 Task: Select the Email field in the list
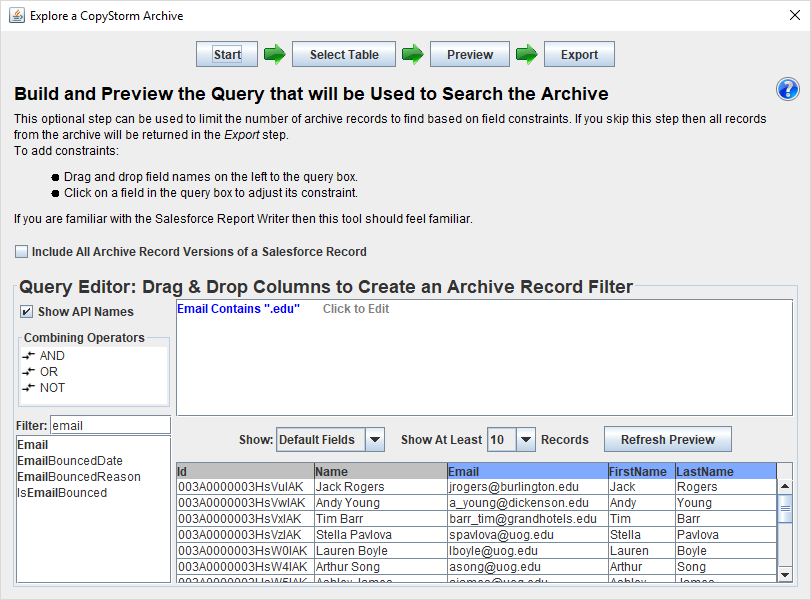point(33,445)
